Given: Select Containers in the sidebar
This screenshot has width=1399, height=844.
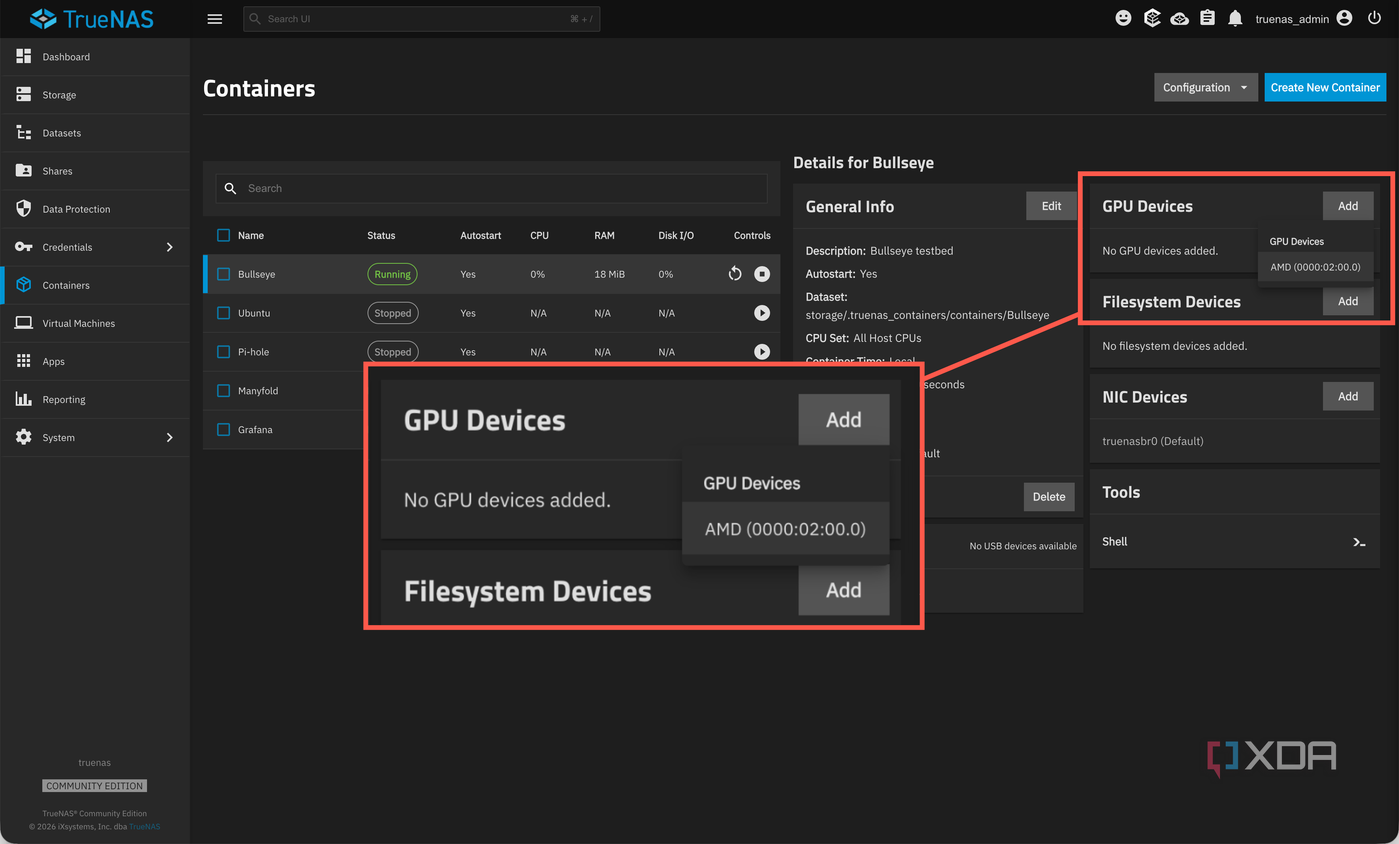Looking at the screenshot, I should pyautogui.click(x=95, y=285).
